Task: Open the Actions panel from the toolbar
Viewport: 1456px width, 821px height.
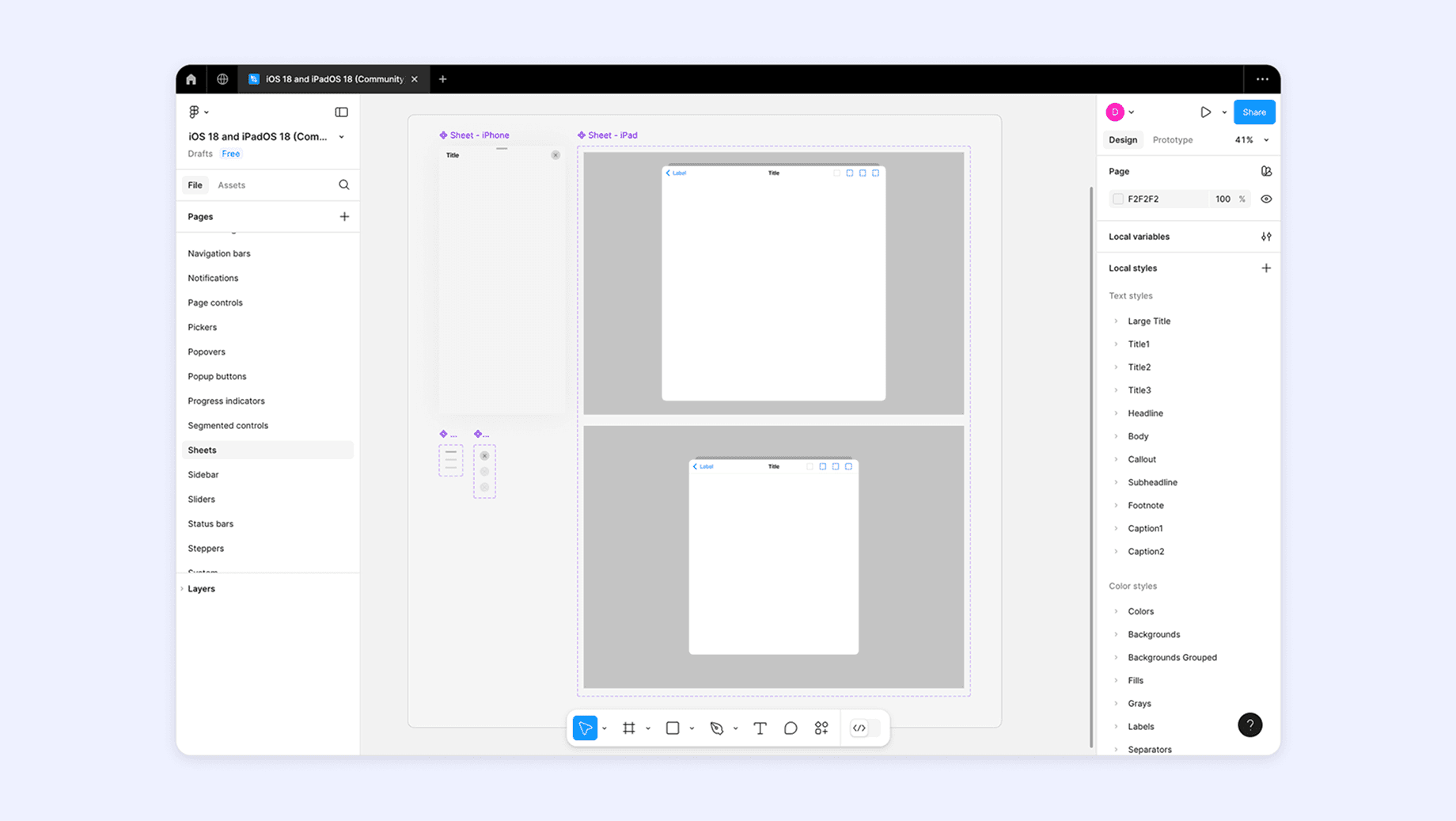Action: click(x=821, y=728)
